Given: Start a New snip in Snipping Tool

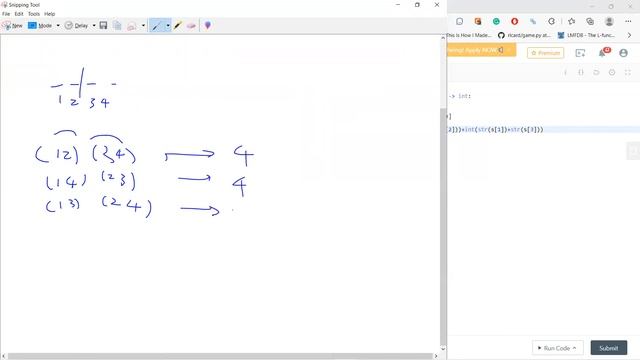Looking at the screenshot, I should point(12,25).
